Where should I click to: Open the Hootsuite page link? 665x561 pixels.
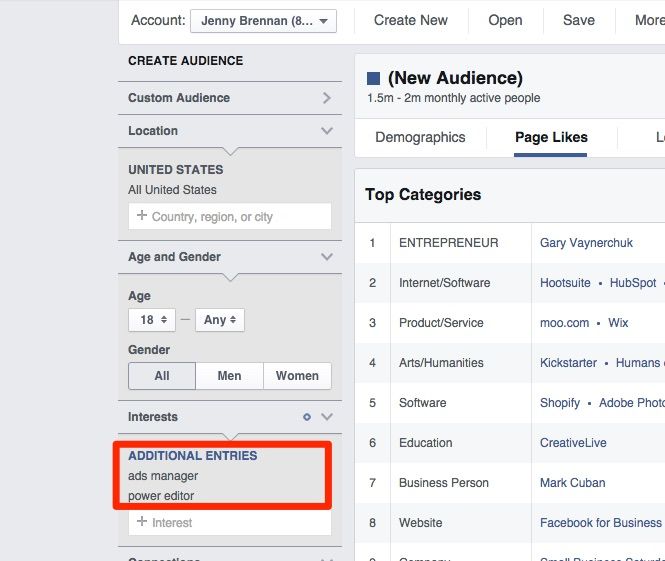(x=565, y=283)
